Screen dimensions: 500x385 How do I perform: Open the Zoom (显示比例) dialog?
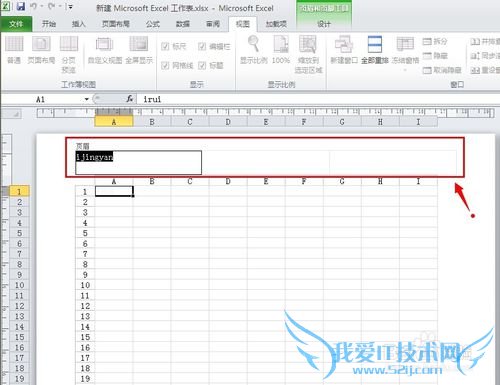(253, 50)
